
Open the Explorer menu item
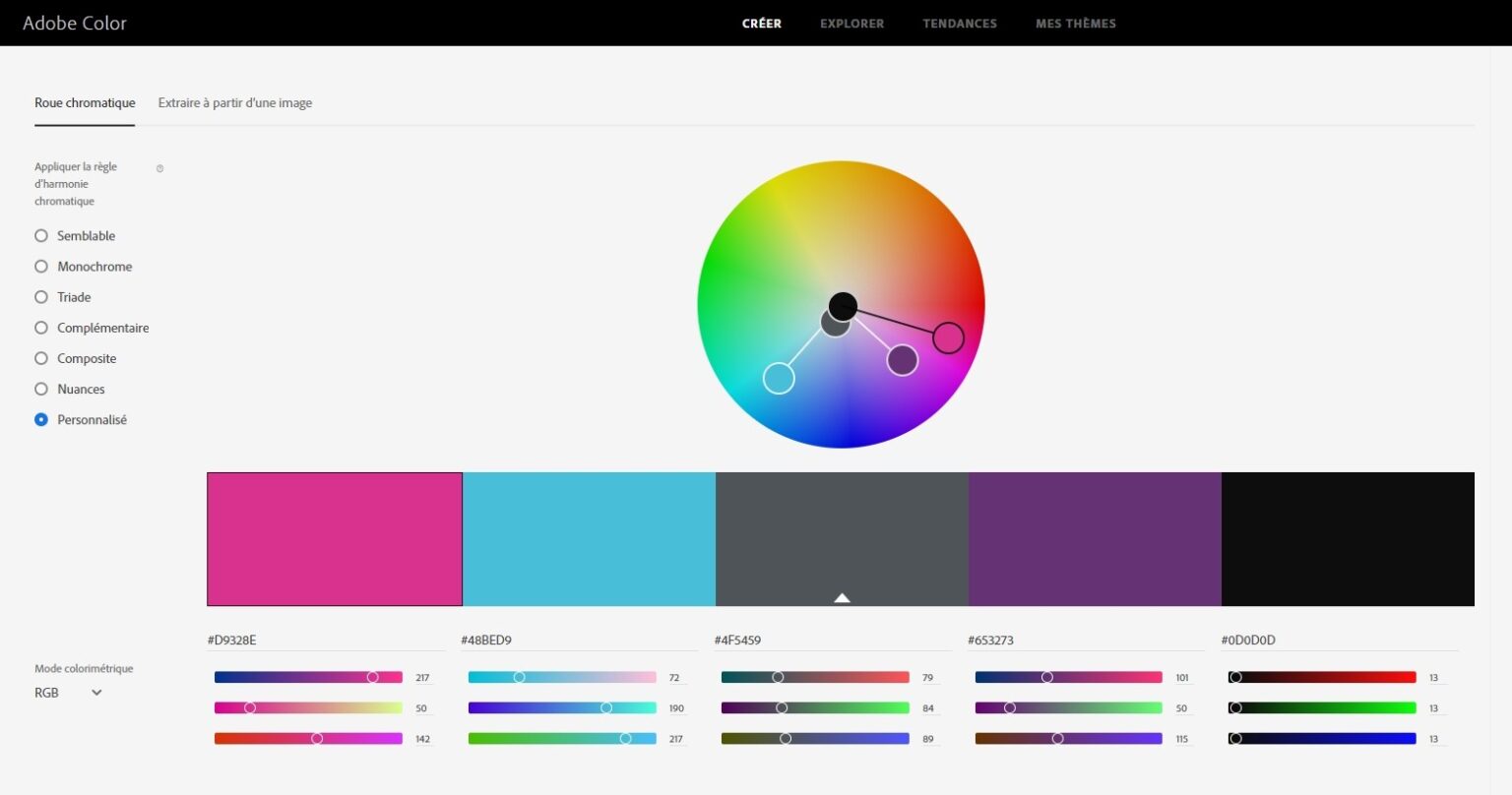tap(851, 23)
